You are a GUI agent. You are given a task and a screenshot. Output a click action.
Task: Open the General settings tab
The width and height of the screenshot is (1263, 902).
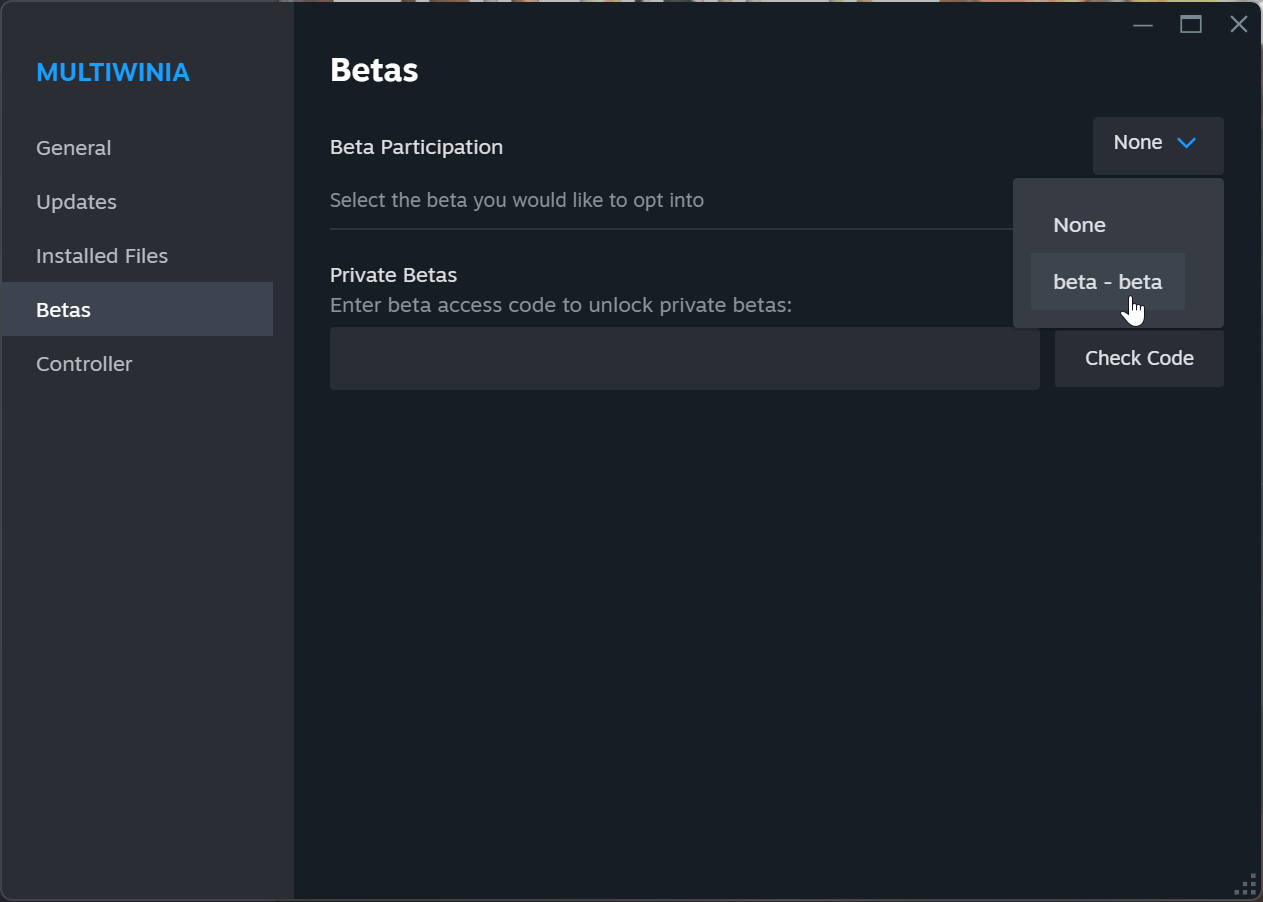click(x=74, y=148)
